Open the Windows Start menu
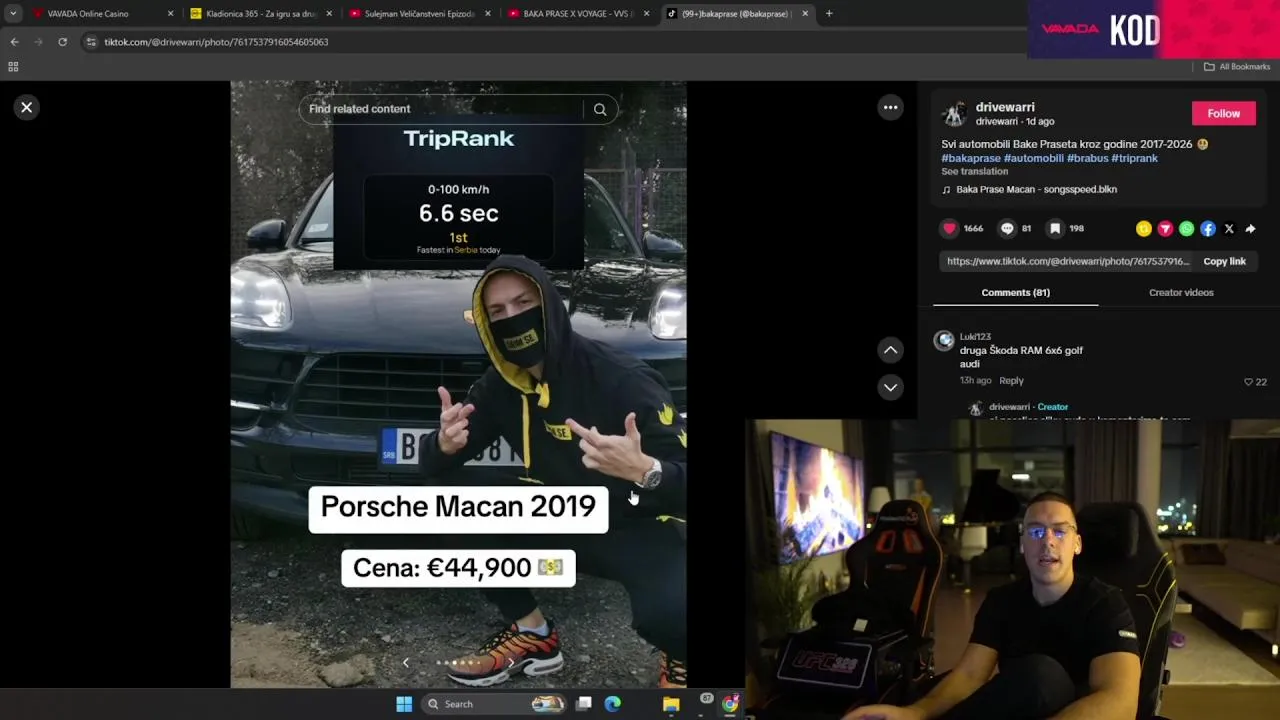Screen dimensions: 1280x720 404,704
